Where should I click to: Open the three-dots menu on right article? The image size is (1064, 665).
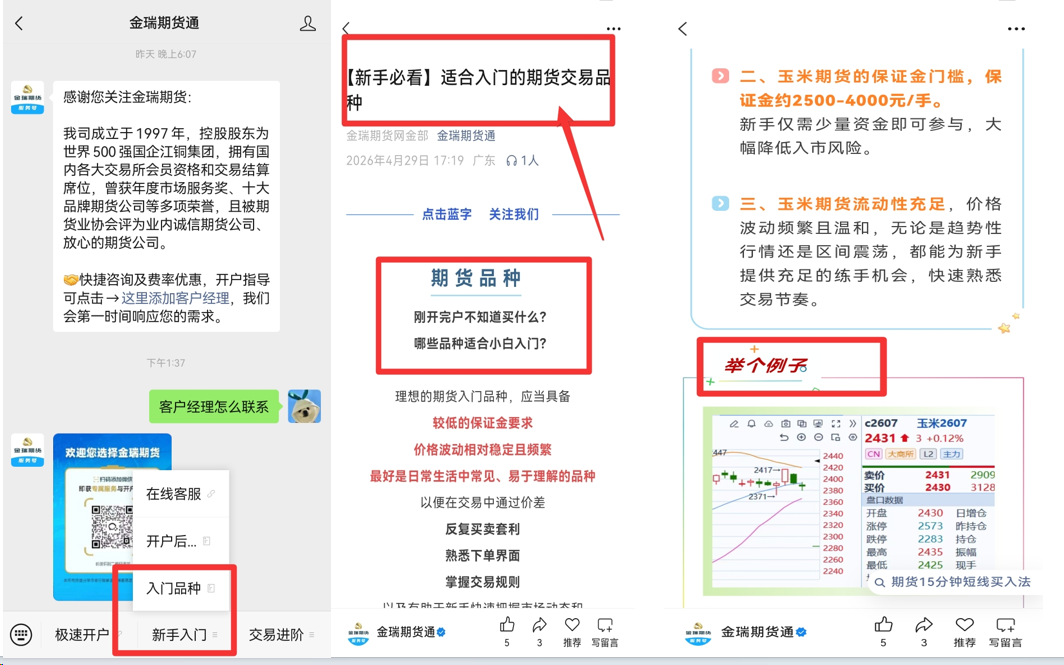(x=1016, y=28)
